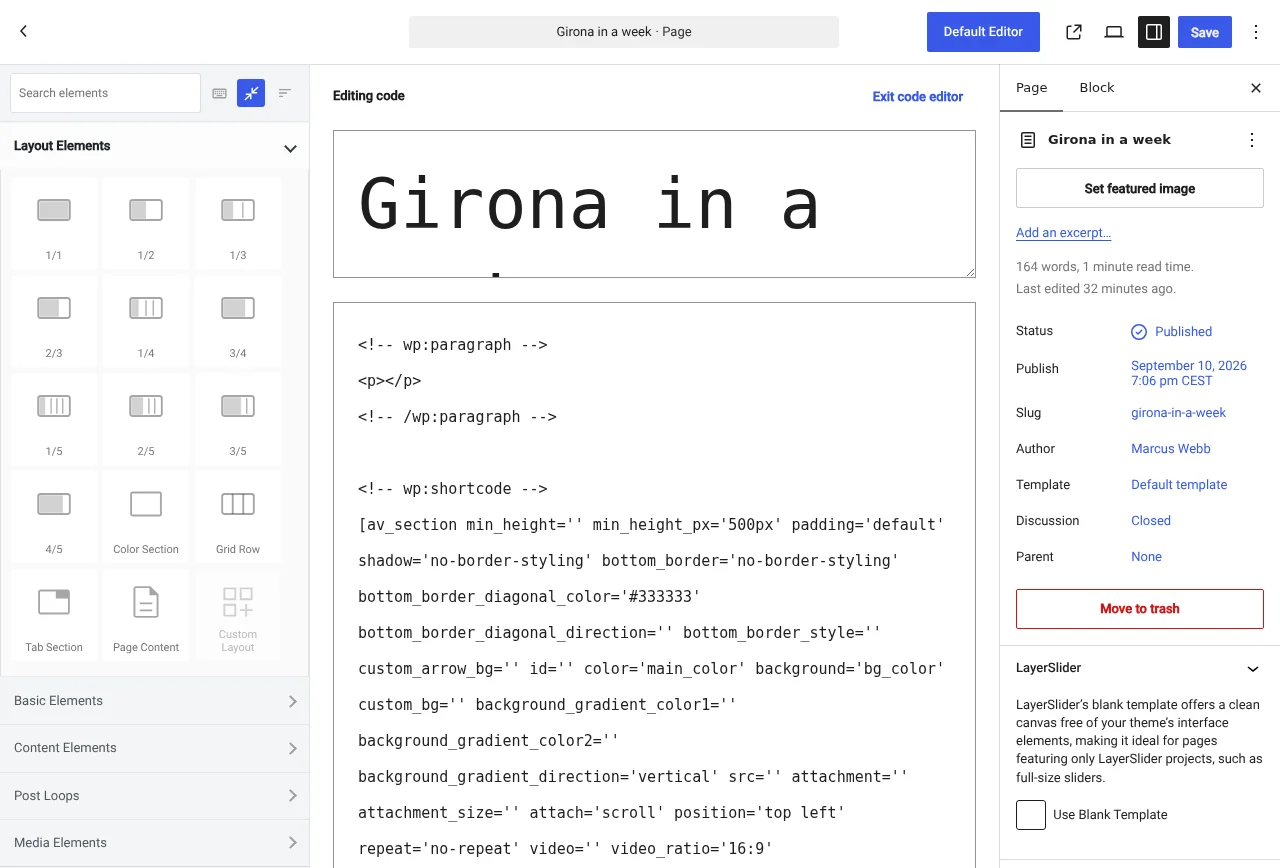This screenshot has width=1280, height=868.
Task: Switch to the Block tab
Action: 1097,88
